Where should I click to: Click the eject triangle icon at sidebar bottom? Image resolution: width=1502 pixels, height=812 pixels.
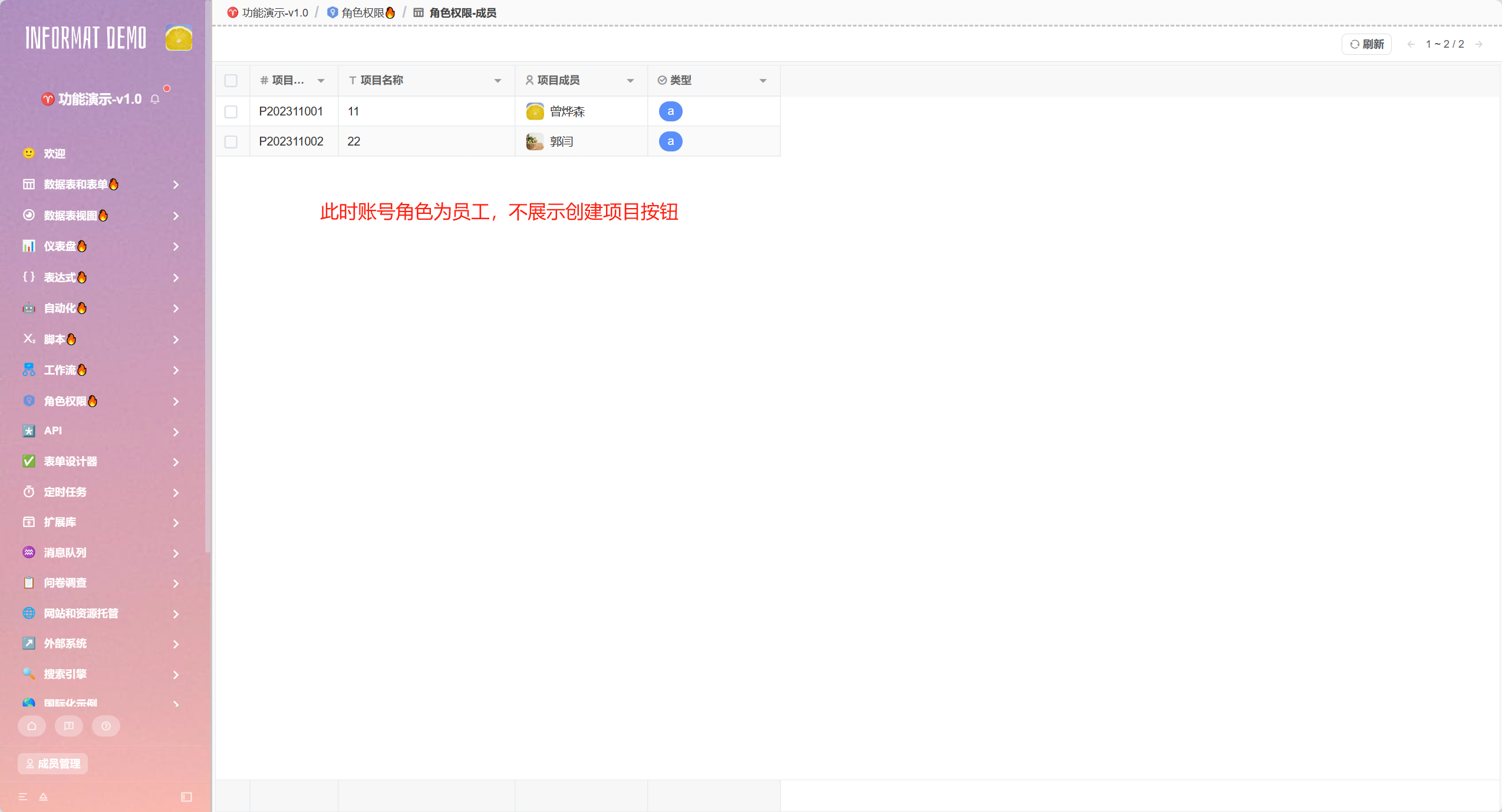(43, 797)
